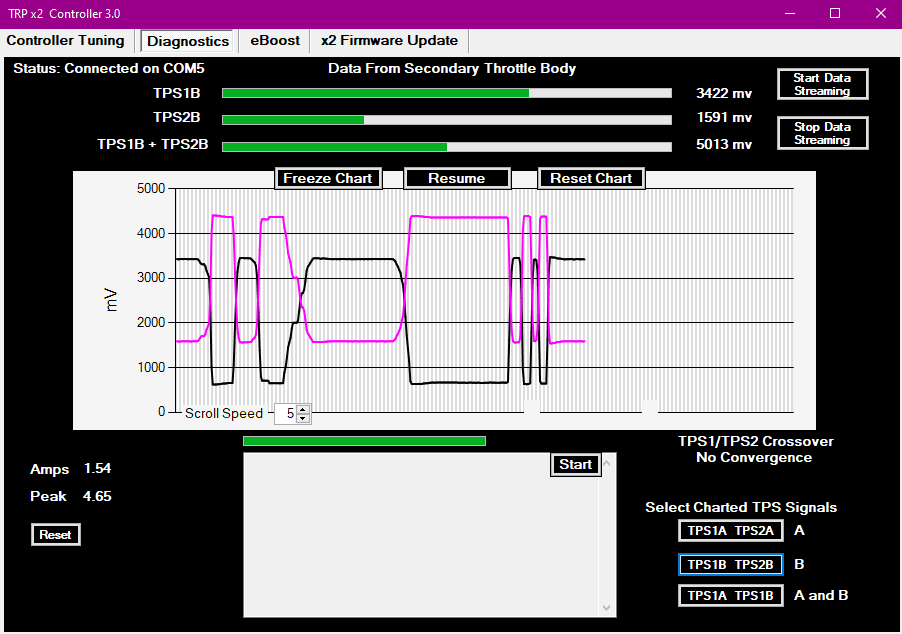Click the Select Charted TPS Signals label
This screenshot has height=634, width=902.
coord(741,507)
